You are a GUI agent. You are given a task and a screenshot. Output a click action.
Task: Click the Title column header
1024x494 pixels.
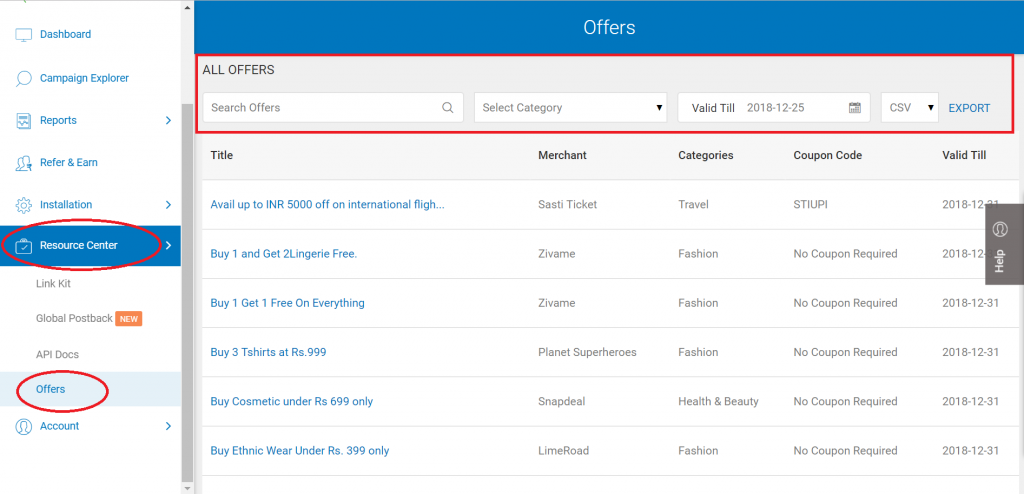pos(221,156)
